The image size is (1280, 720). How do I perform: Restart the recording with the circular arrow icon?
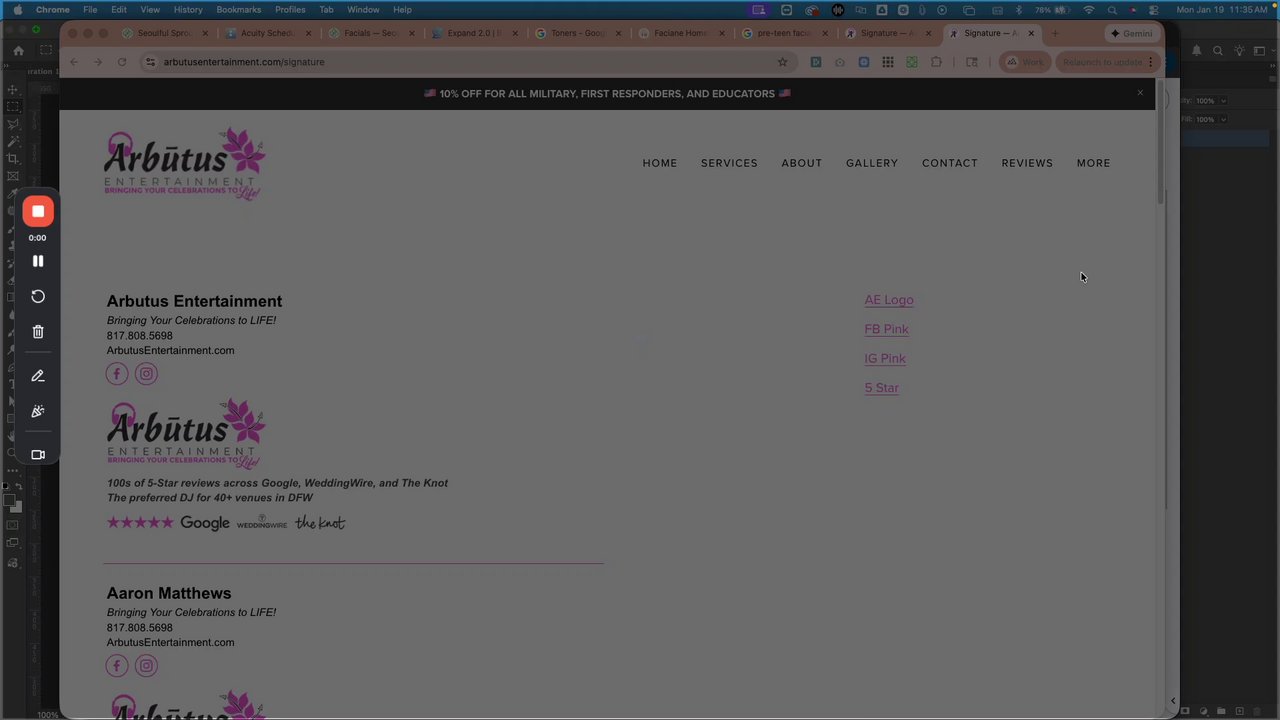coord(38,297)
